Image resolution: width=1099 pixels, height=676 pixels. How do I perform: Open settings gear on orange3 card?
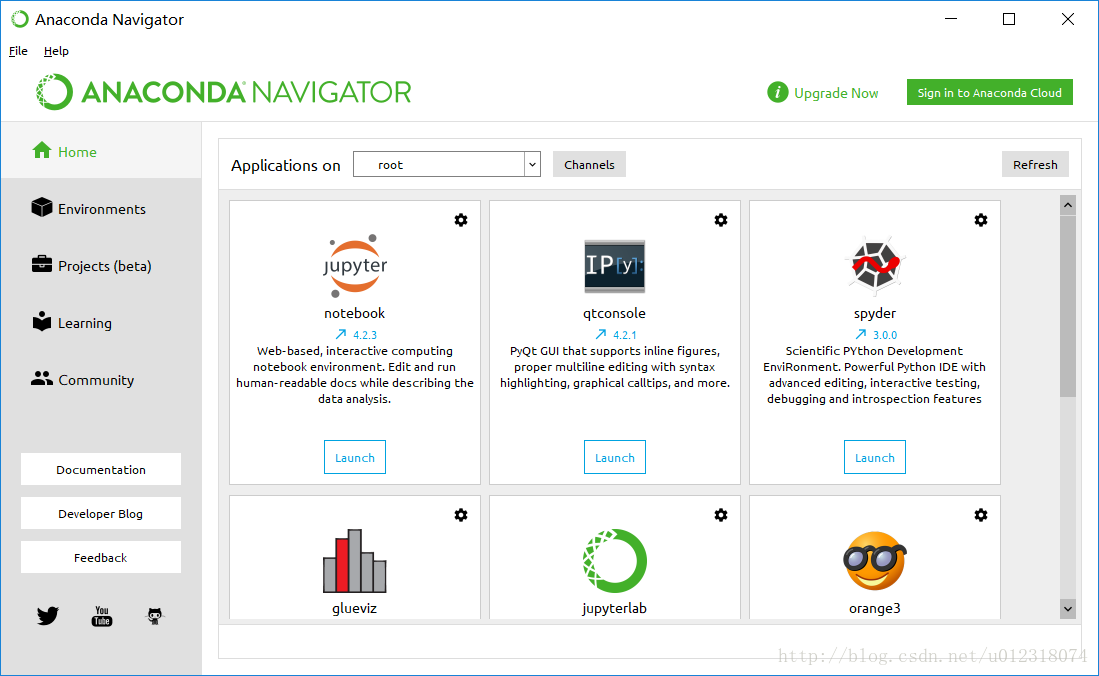click(981, 515)
